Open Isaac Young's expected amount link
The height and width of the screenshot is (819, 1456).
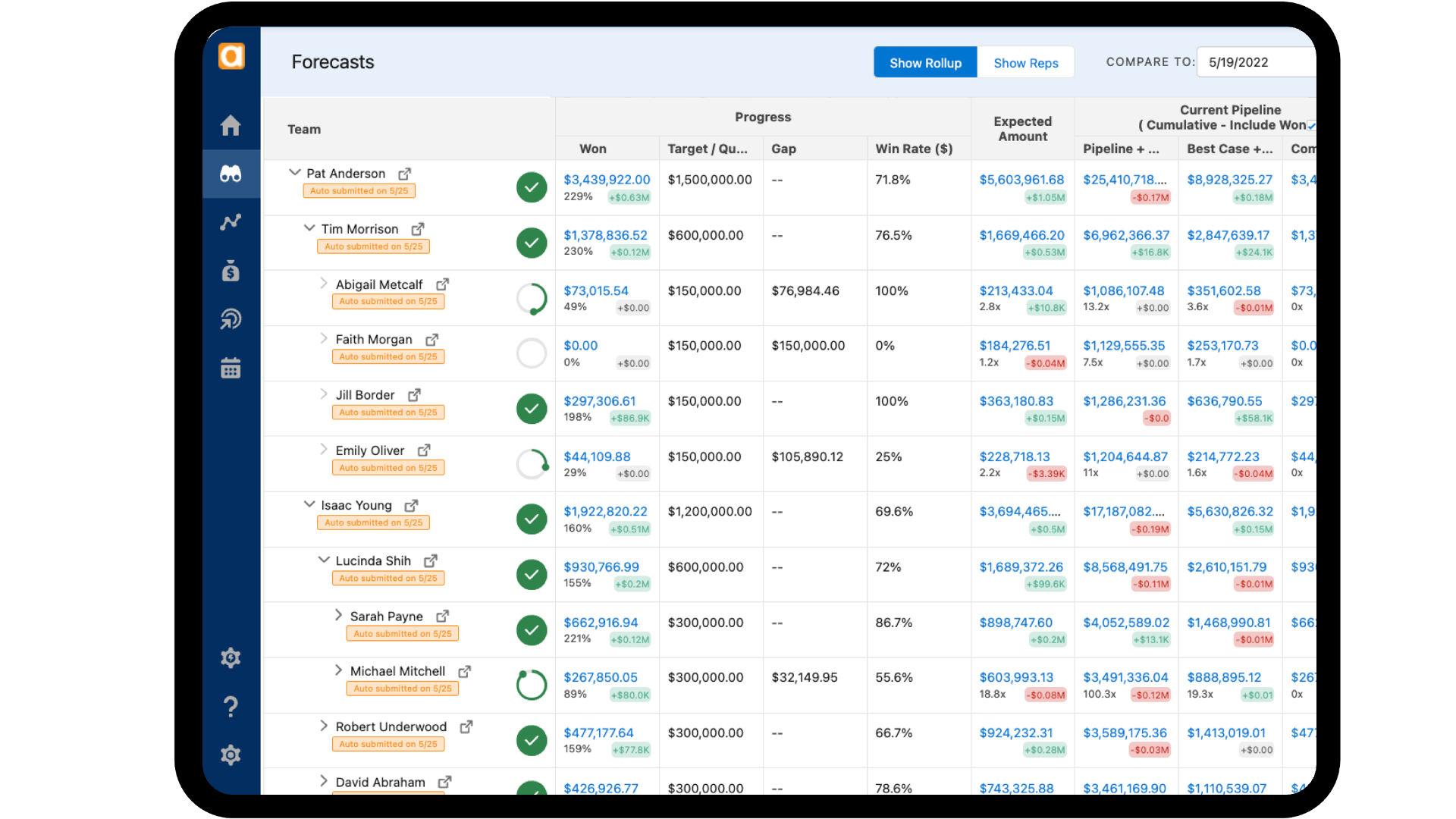click(x=1020, y=512)
